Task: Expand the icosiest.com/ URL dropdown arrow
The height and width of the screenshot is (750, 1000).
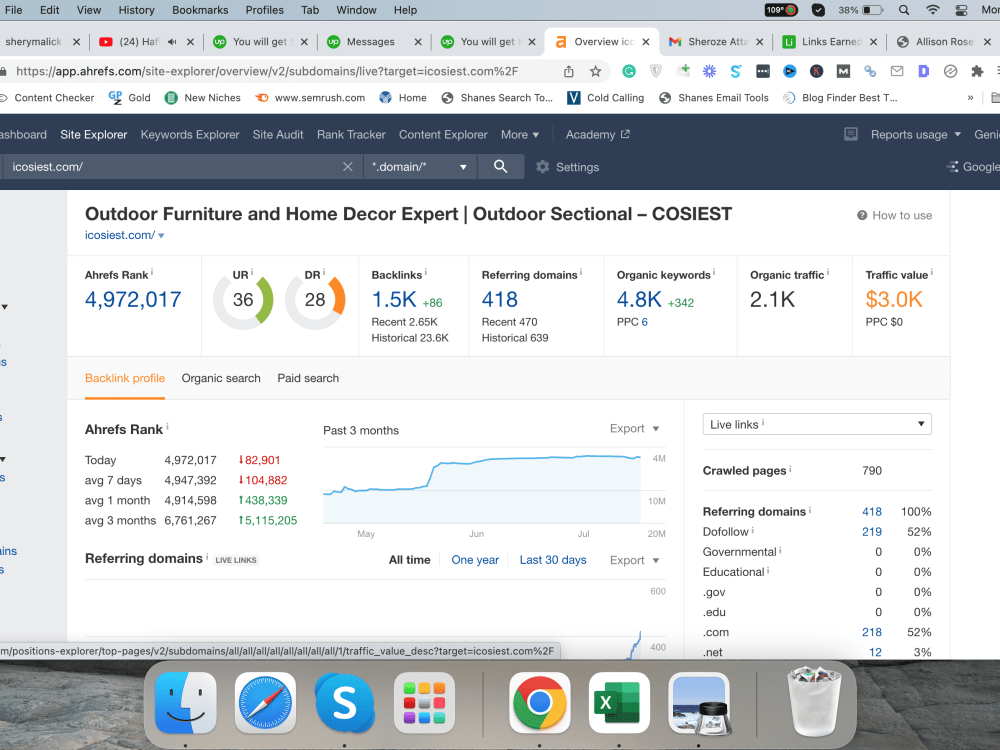Action: point(161,236)
